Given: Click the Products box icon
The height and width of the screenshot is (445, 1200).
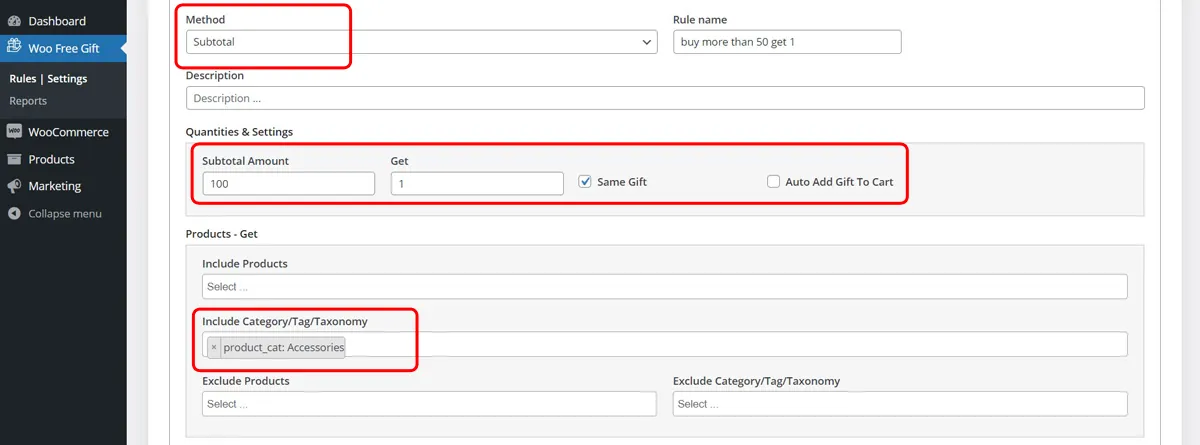Looking at the screenshot, I should 14,159.
